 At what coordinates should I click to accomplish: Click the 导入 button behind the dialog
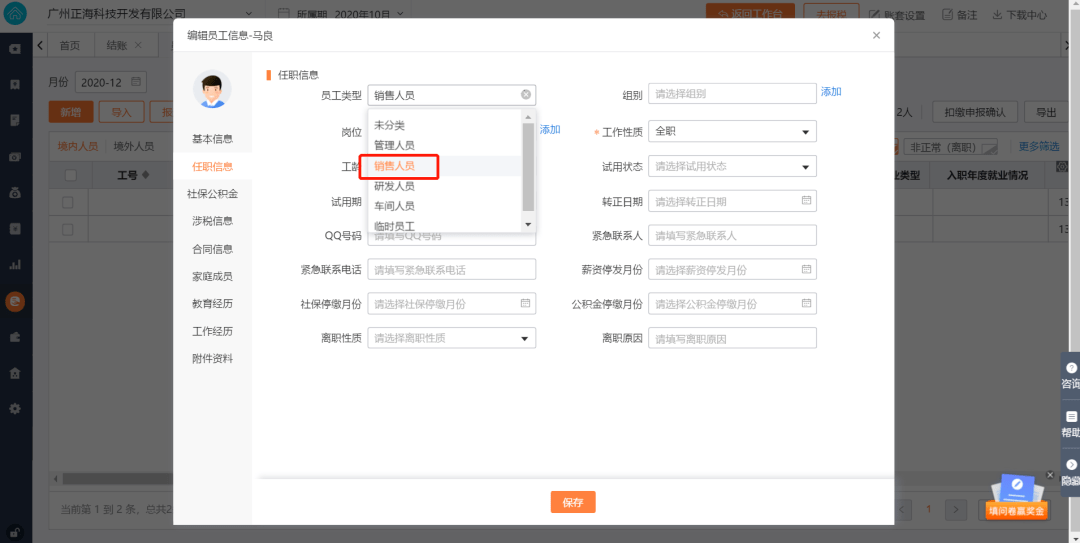click(121, 112)
